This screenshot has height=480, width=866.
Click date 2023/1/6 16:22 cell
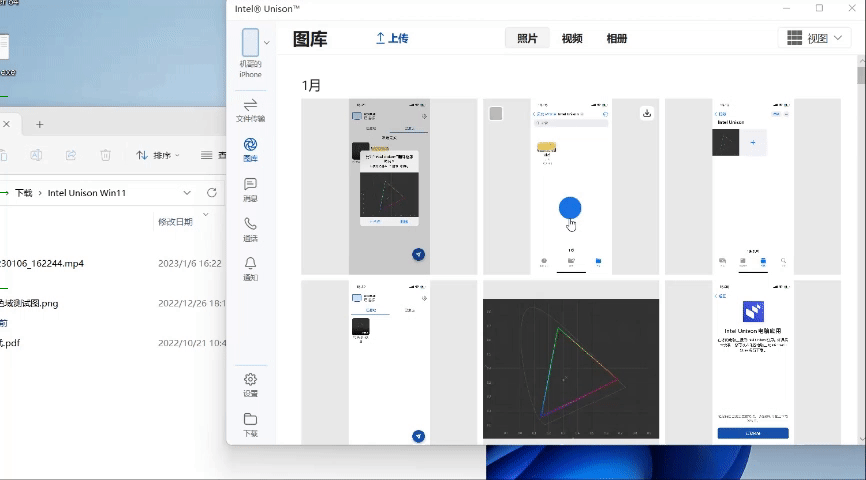click(x=189, y=263)
